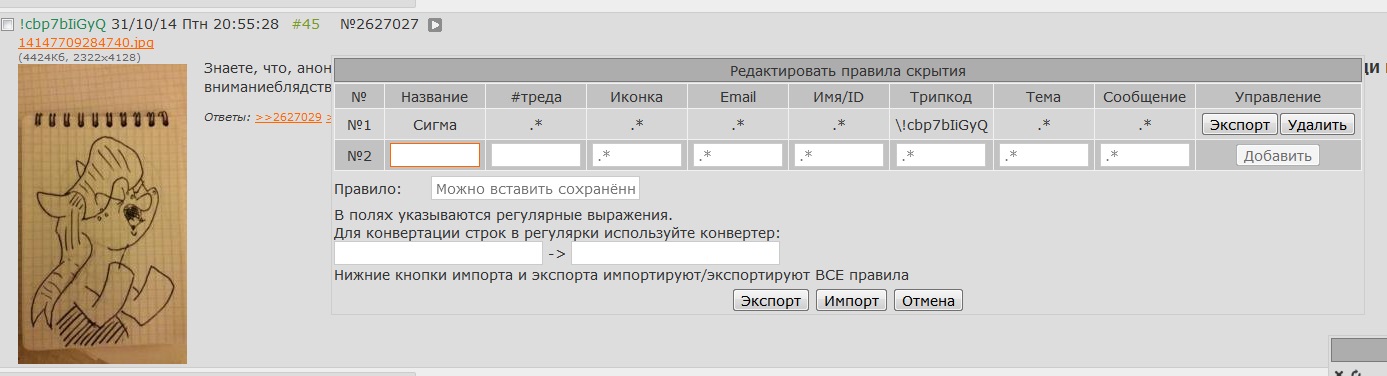The width and height of the screenshot is (1387, 376).
Task: Open the pony sketch thumbnail
Action: point(102,213)
